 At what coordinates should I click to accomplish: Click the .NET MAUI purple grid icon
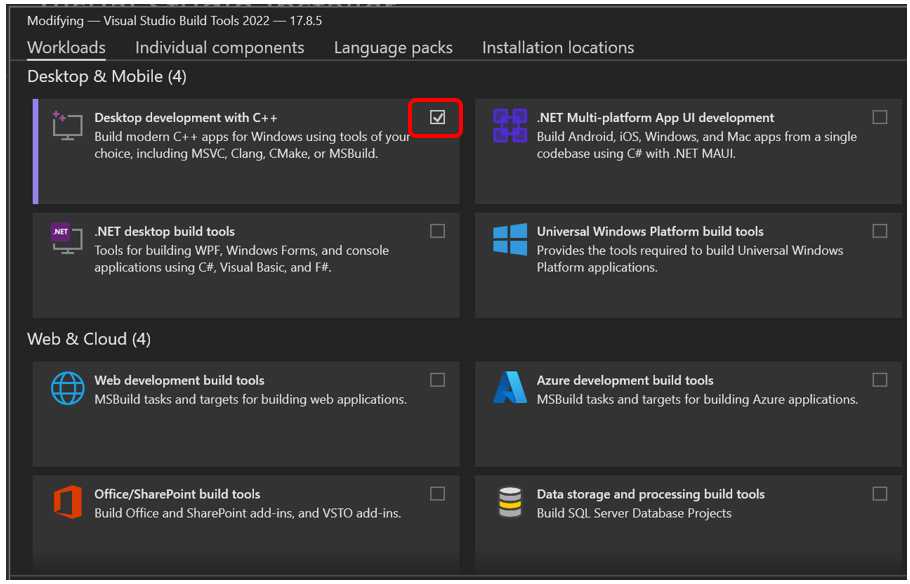pyautogui.click(x=510, y=126)
